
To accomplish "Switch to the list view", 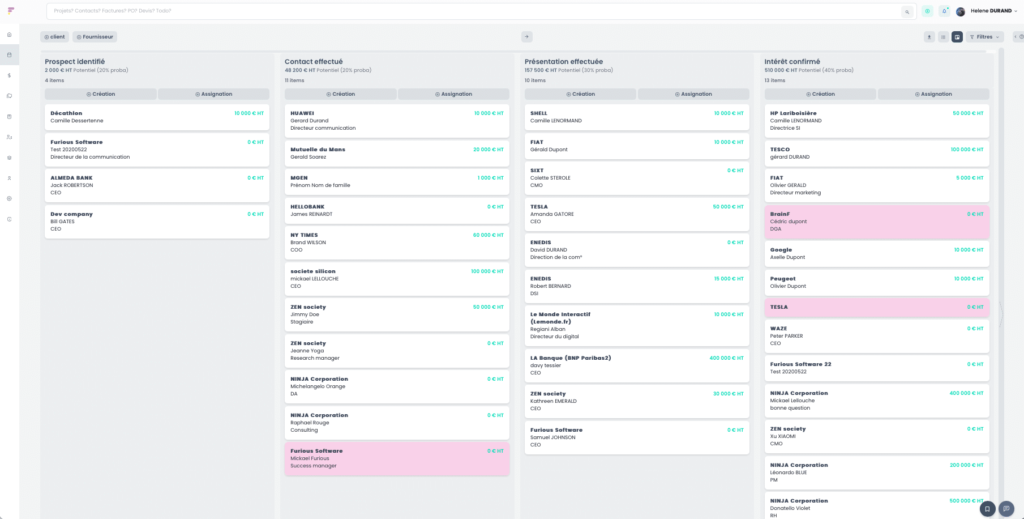I will pos(943,37).
